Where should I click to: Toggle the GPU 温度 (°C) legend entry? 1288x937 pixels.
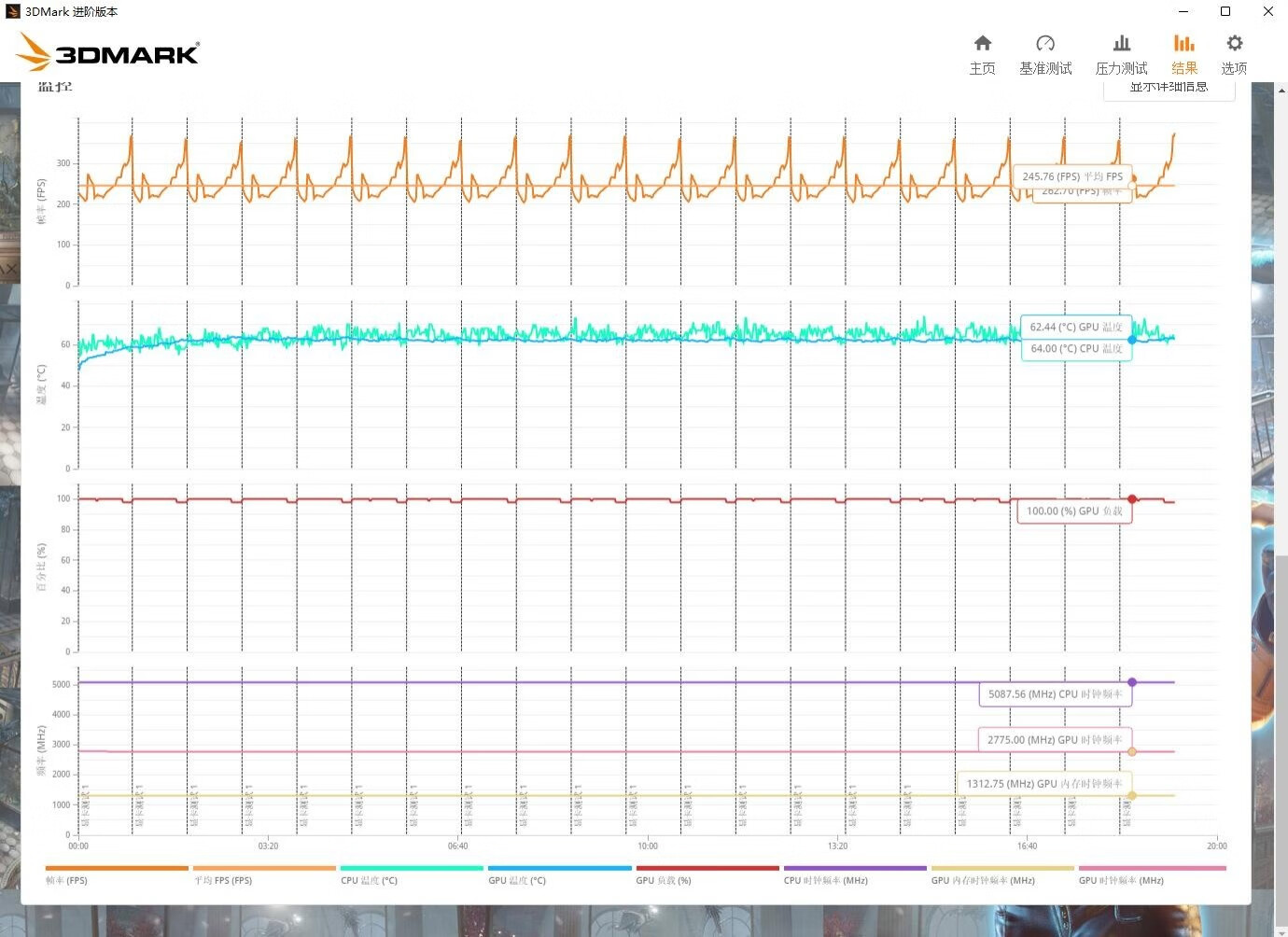click(517, 880)
